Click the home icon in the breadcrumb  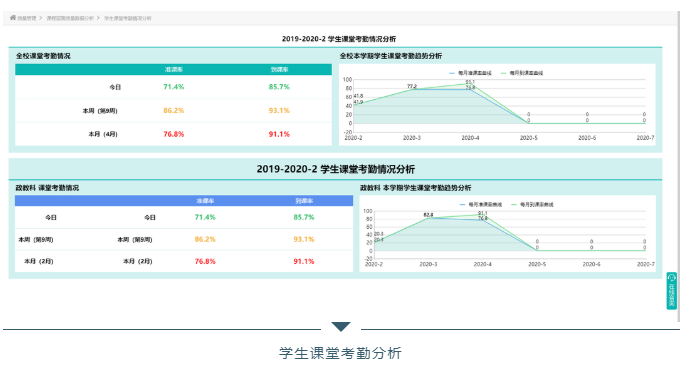click(x=13, y=18)
